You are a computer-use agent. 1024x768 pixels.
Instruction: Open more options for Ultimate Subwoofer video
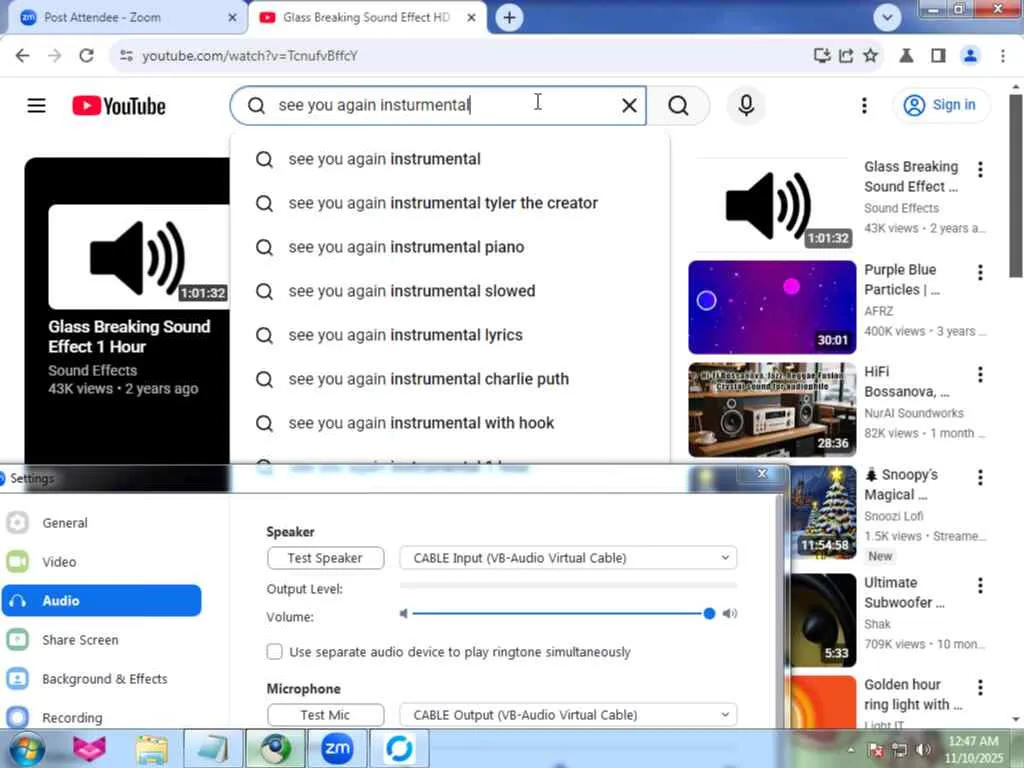pos(980,585)
